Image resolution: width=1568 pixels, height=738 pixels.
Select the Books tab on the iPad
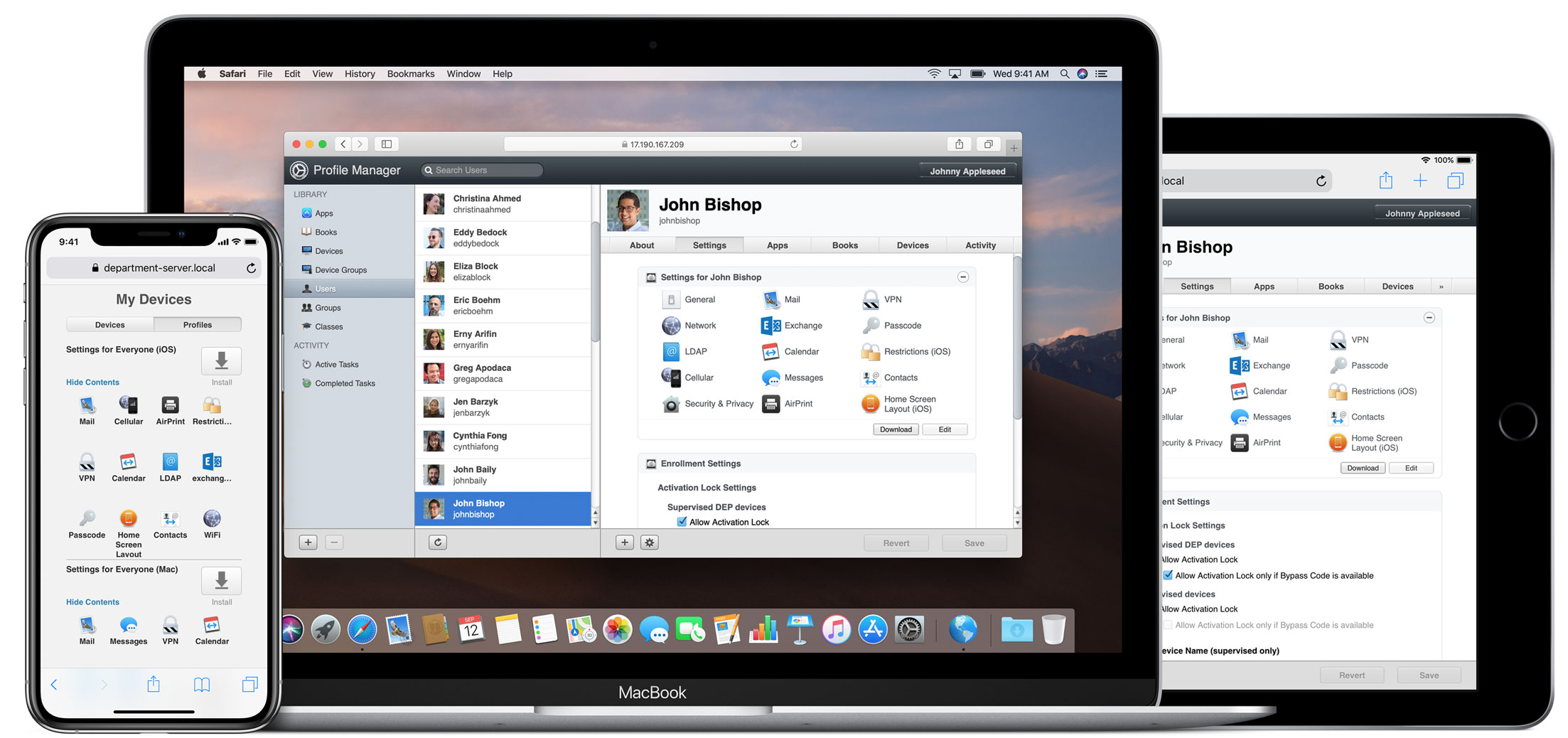1331,287
